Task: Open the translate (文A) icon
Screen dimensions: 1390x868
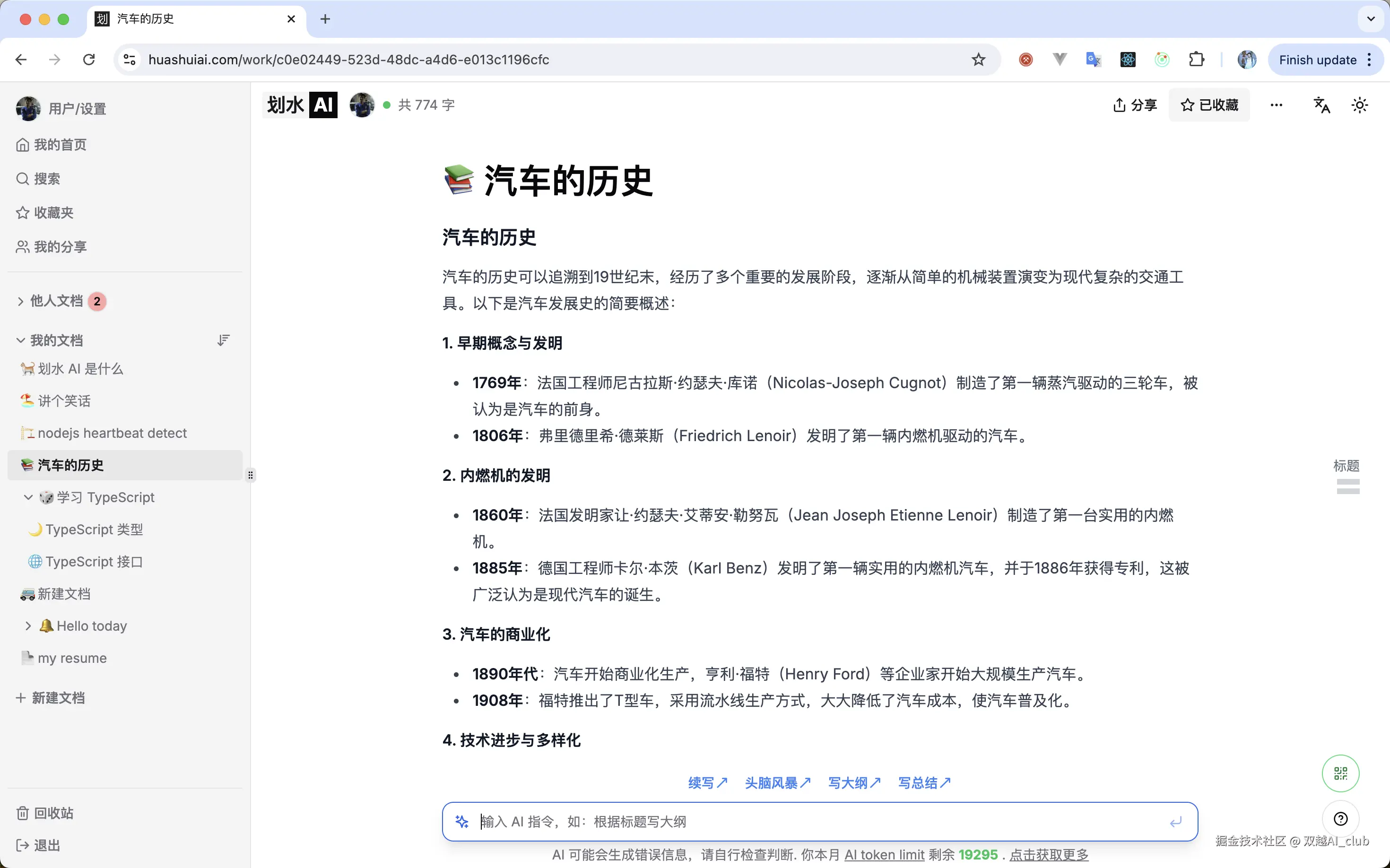Action: point(1321,104)
